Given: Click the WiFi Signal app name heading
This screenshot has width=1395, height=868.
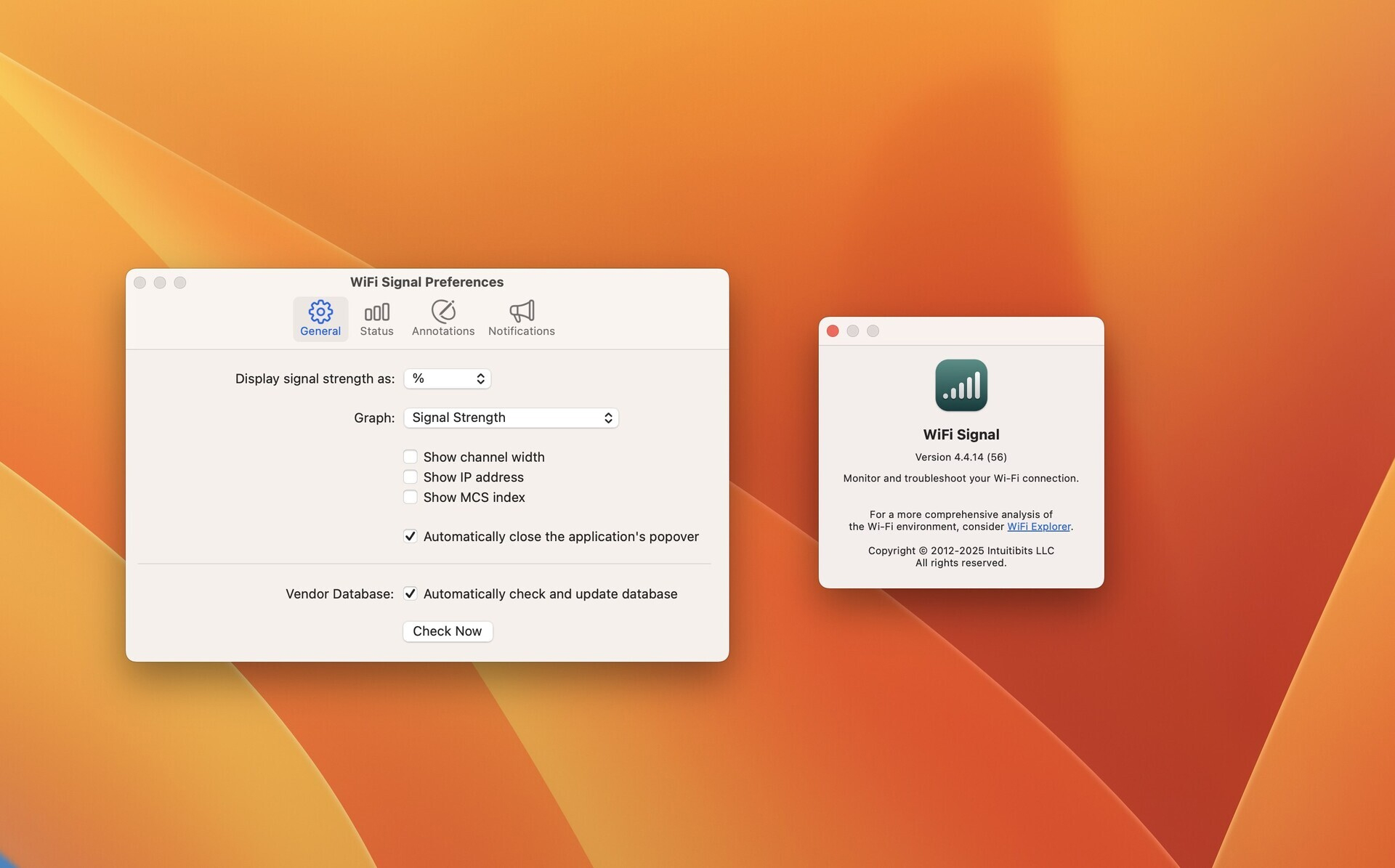Looking at the screenshot, I should click(x=961, y=434).
